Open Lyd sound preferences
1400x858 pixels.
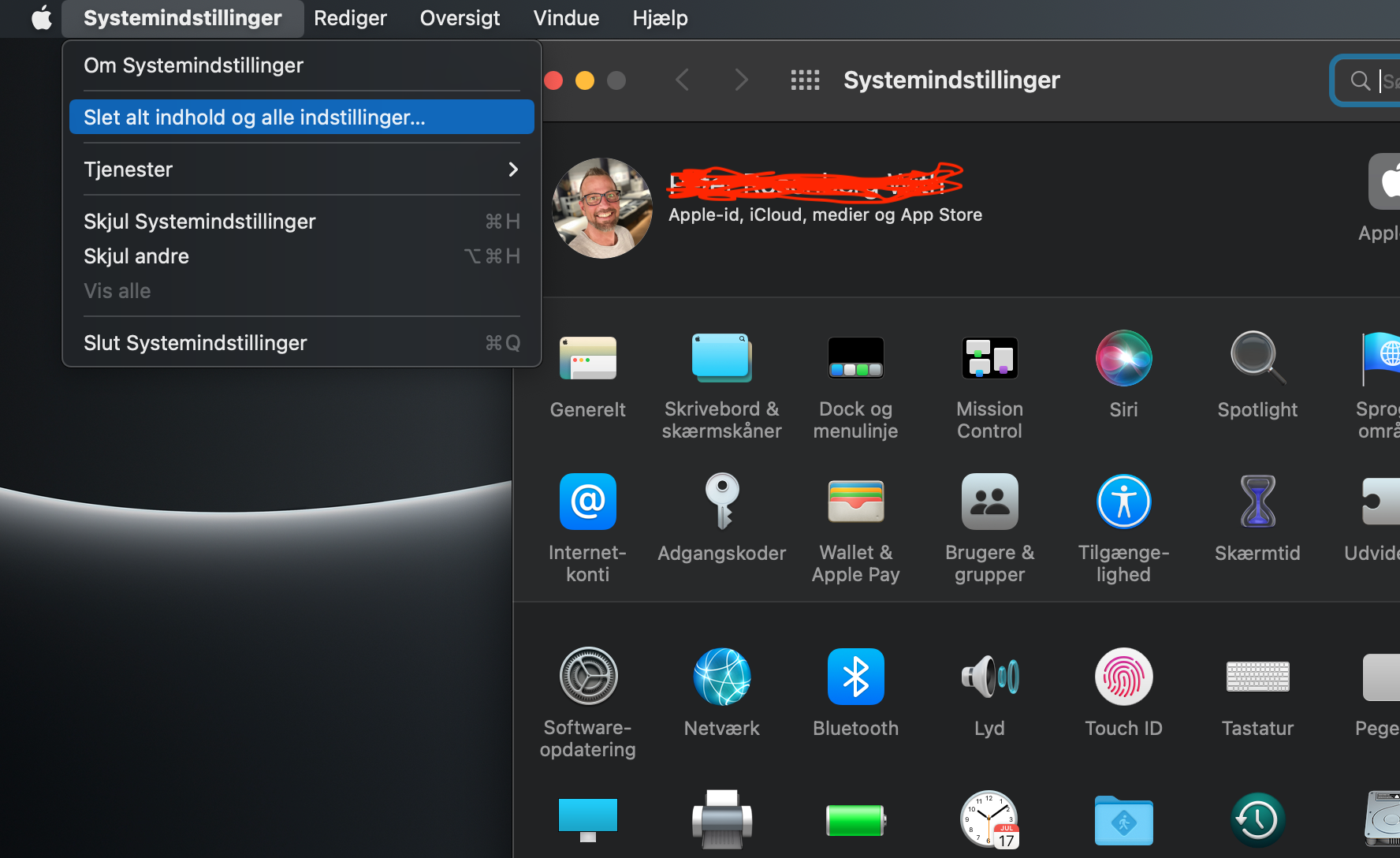tap(989, 677)
